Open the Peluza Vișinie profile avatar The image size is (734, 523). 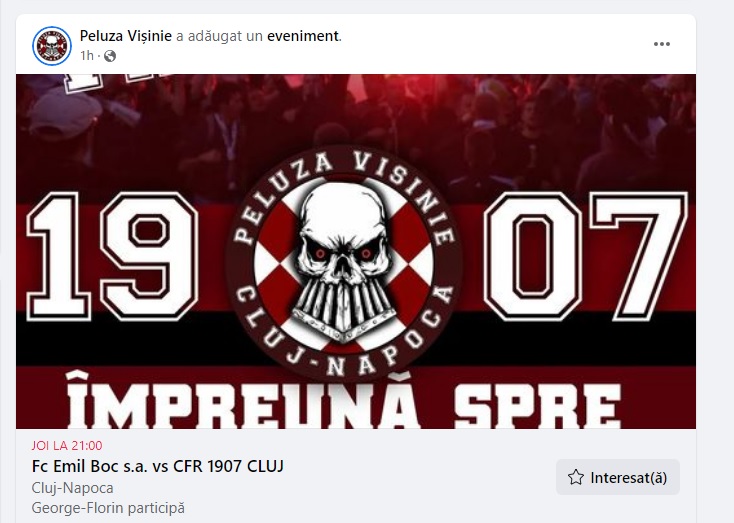[x=52, y=46]
